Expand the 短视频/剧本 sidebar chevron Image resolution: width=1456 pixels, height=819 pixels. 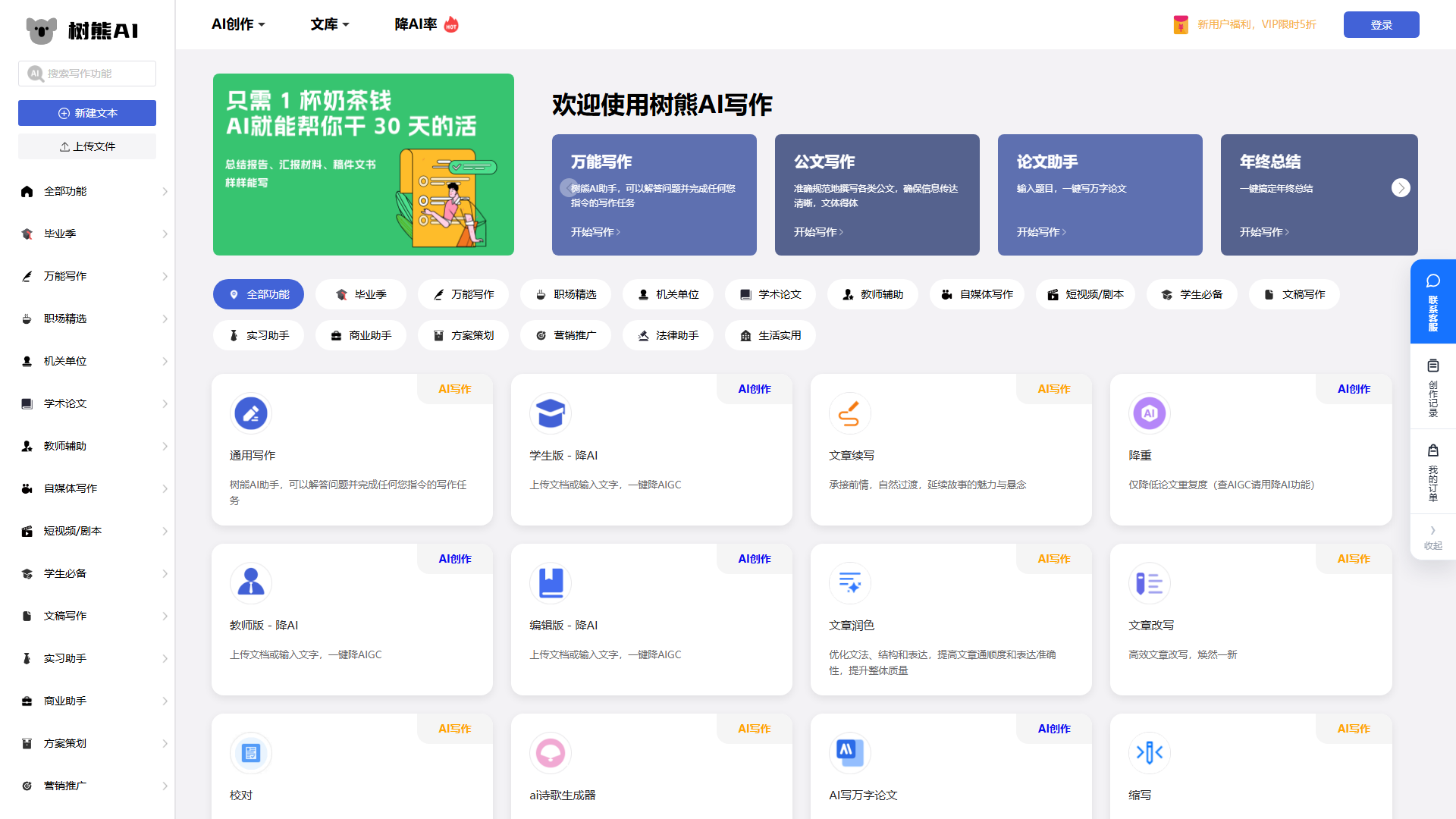pos(165,531)
